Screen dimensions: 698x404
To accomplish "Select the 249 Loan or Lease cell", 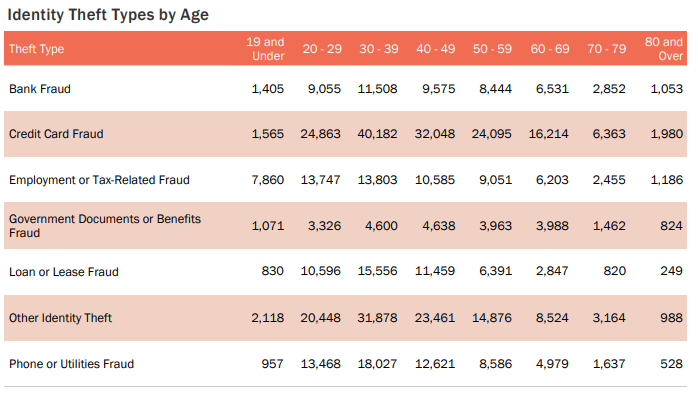I will [x=669, y=271].
